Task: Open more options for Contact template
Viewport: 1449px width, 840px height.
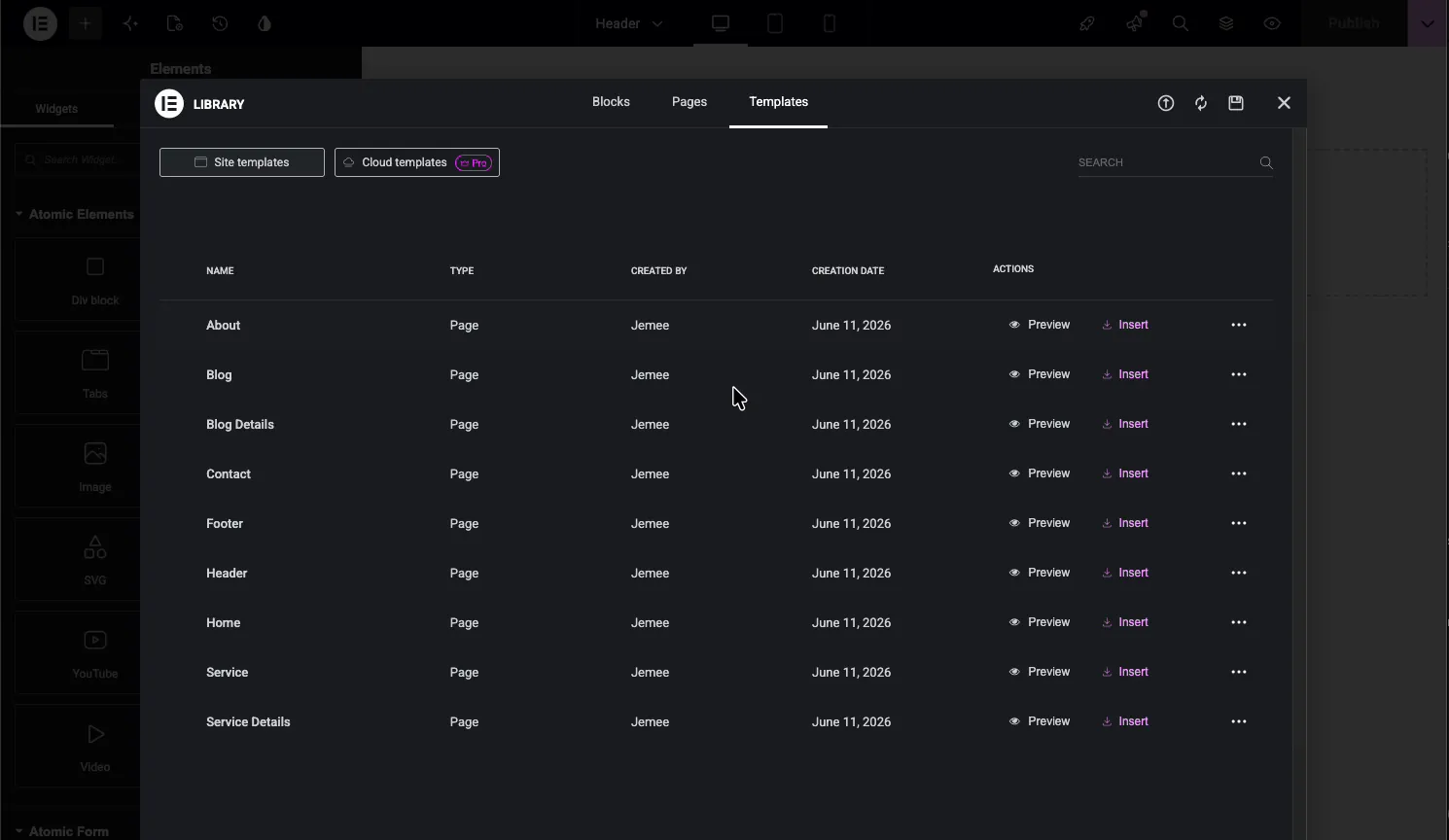Action: click(x=1239, y=473)
